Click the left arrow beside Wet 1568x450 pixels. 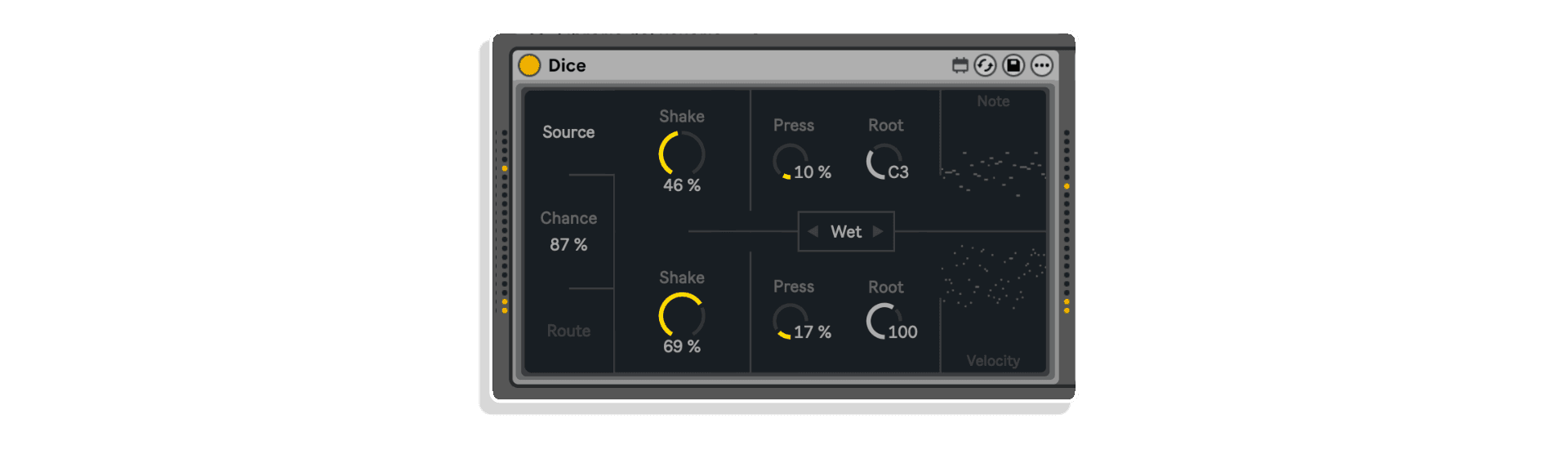813,232
